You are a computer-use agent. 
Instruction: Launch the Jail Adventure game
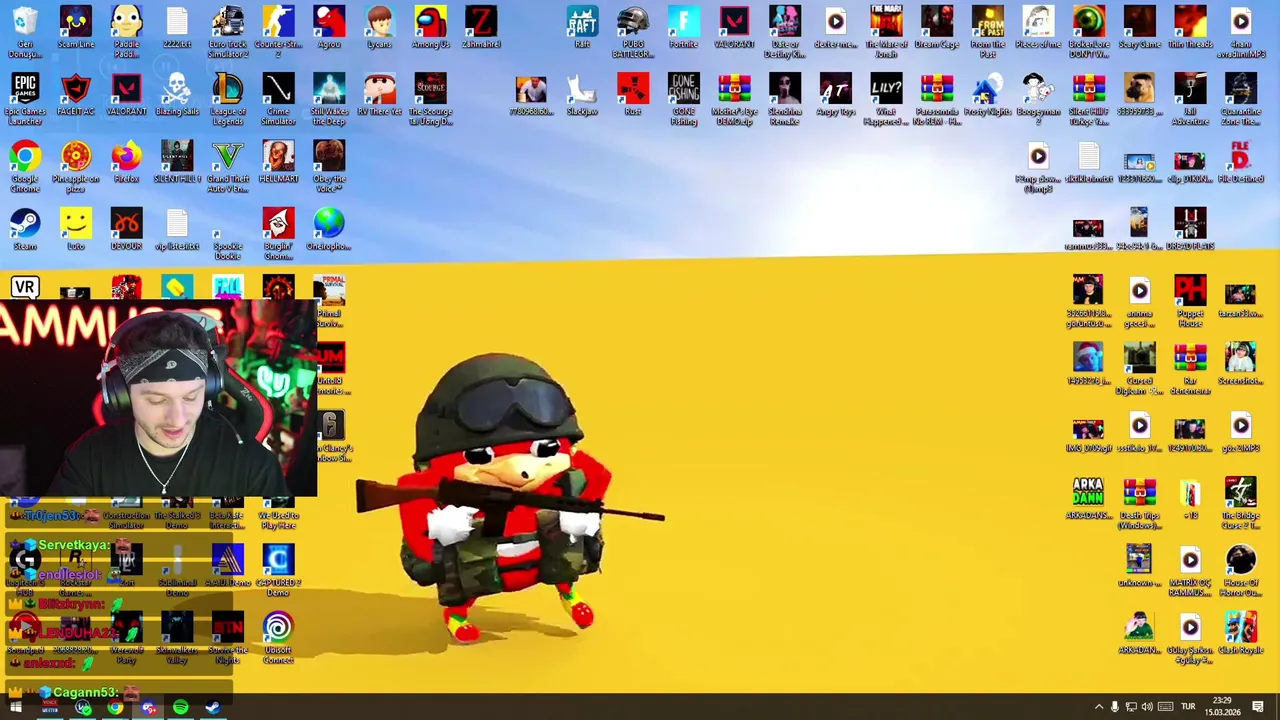click(x=1190, y=99)
